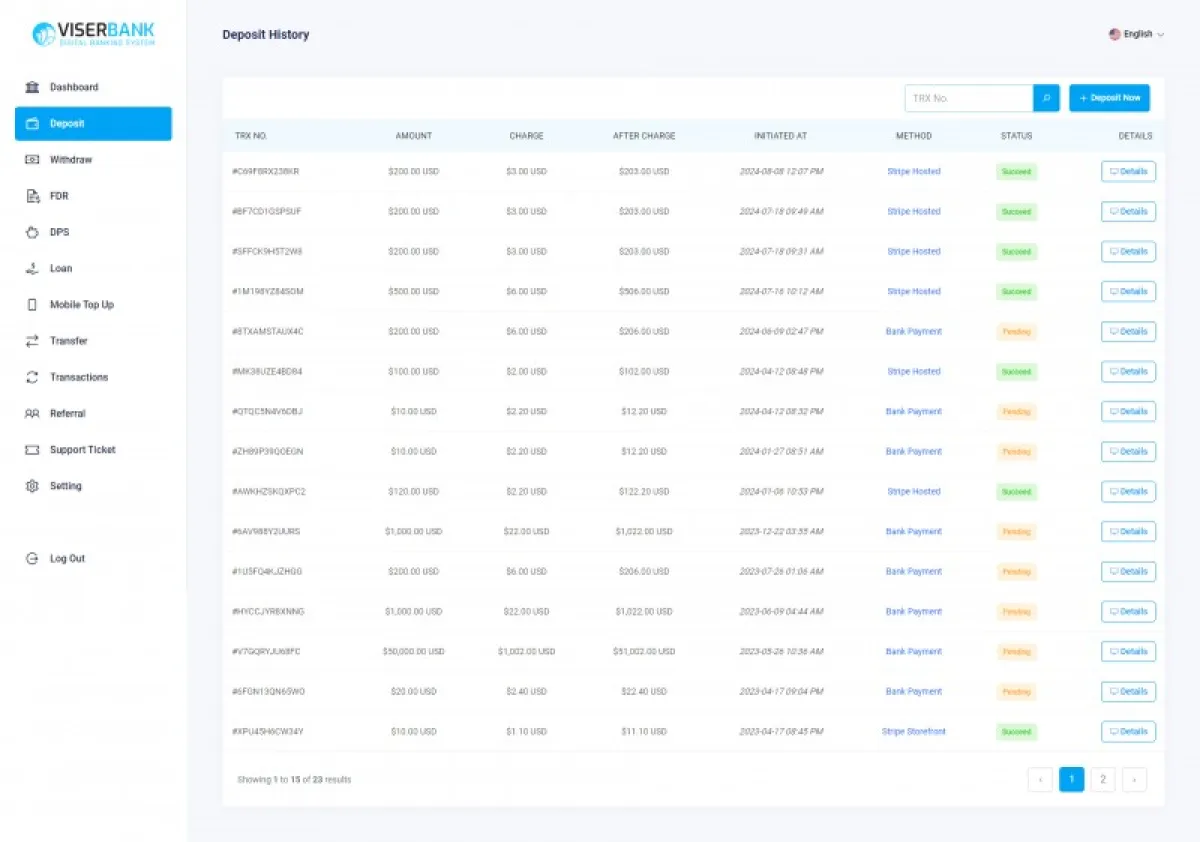Open Details for #6FDN13QN65WO
This screenshot has height=842, width=1200.
[1128, 692]
